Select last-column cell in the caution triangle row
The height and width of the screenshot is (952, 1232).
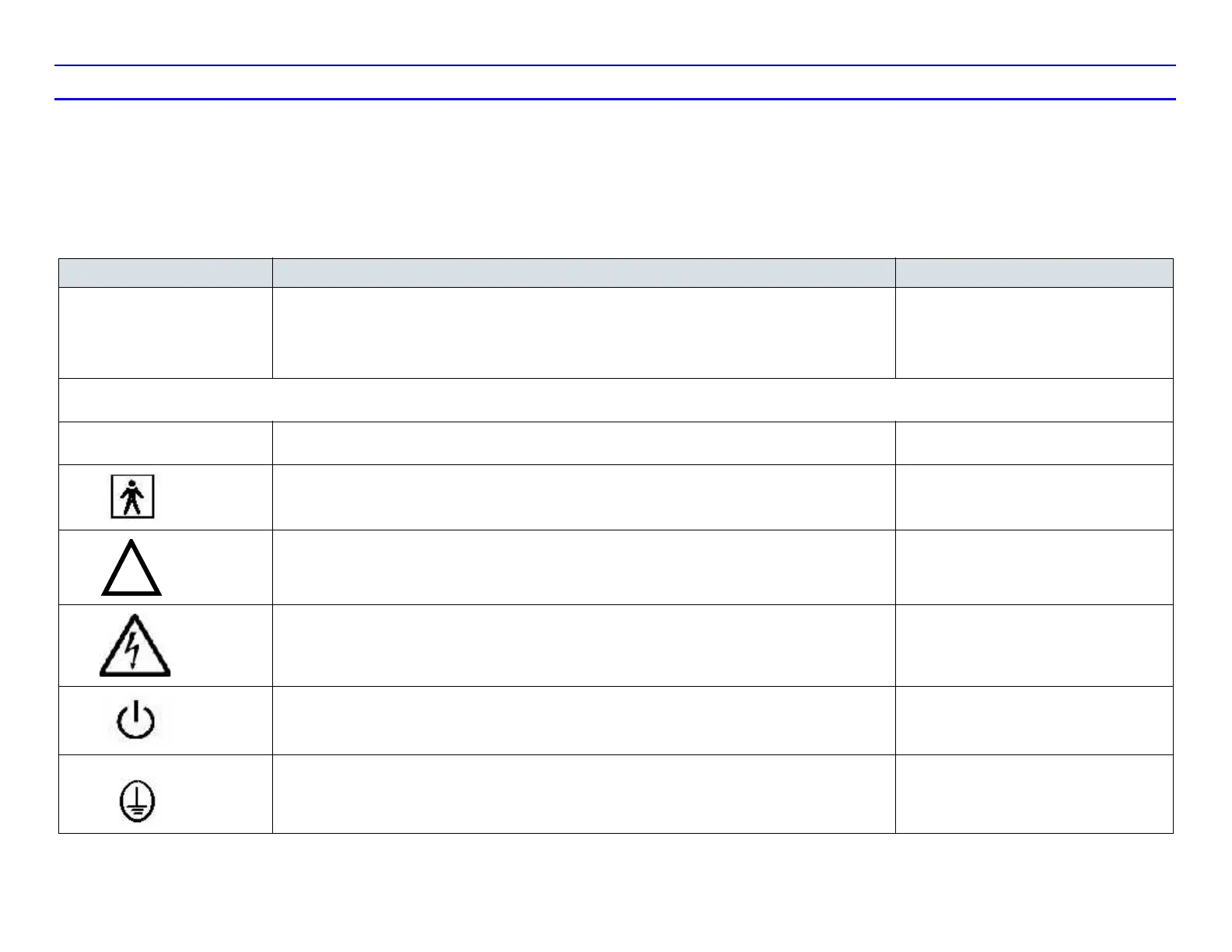[1034, 567]
